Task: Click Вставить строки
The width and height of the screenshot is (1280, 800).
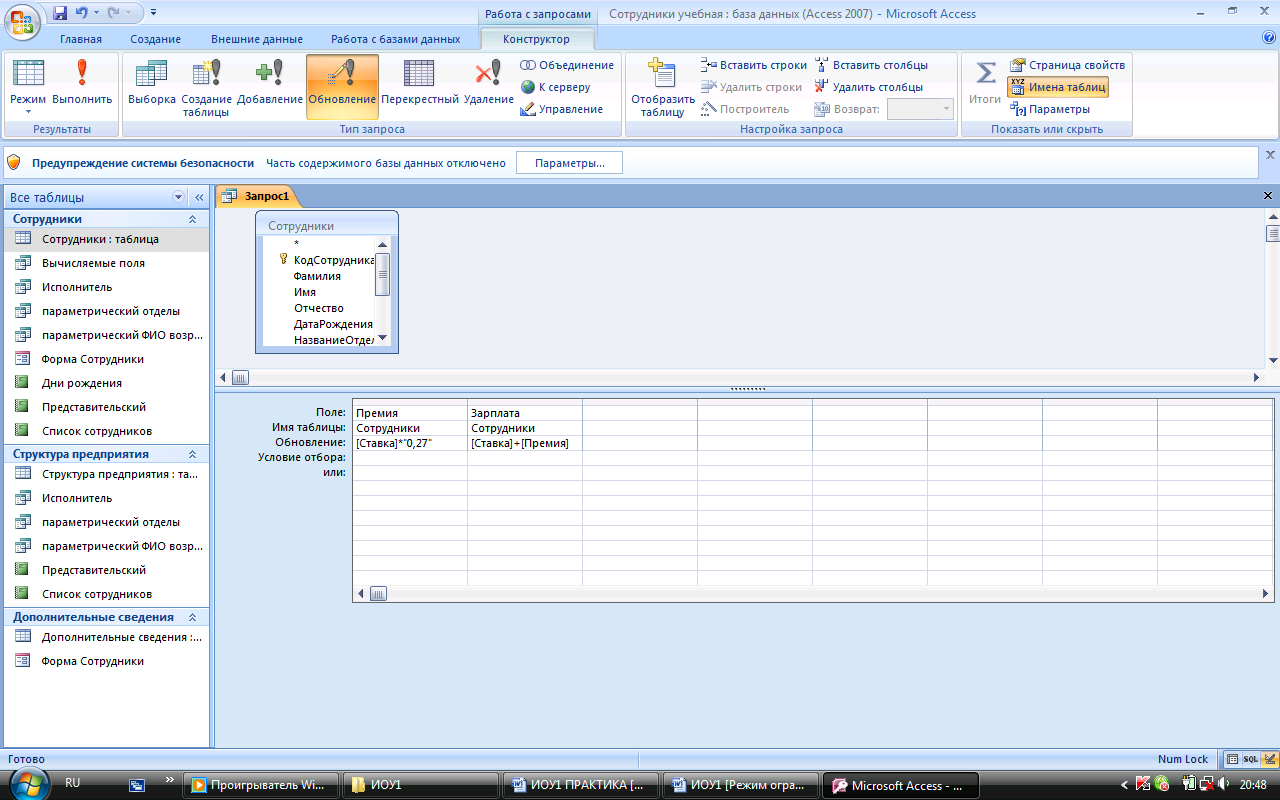Action: pos(754,65)
